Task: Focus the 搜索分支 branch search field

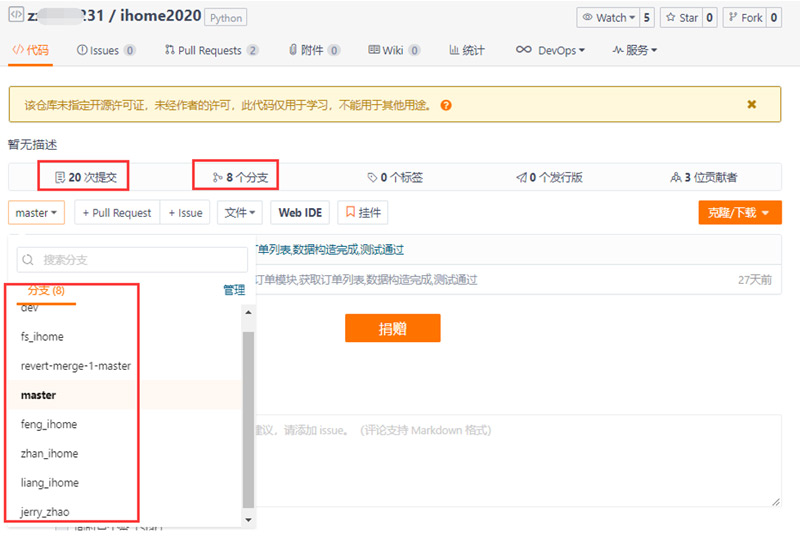Action: pyautogui.click(x=133, y=260)
